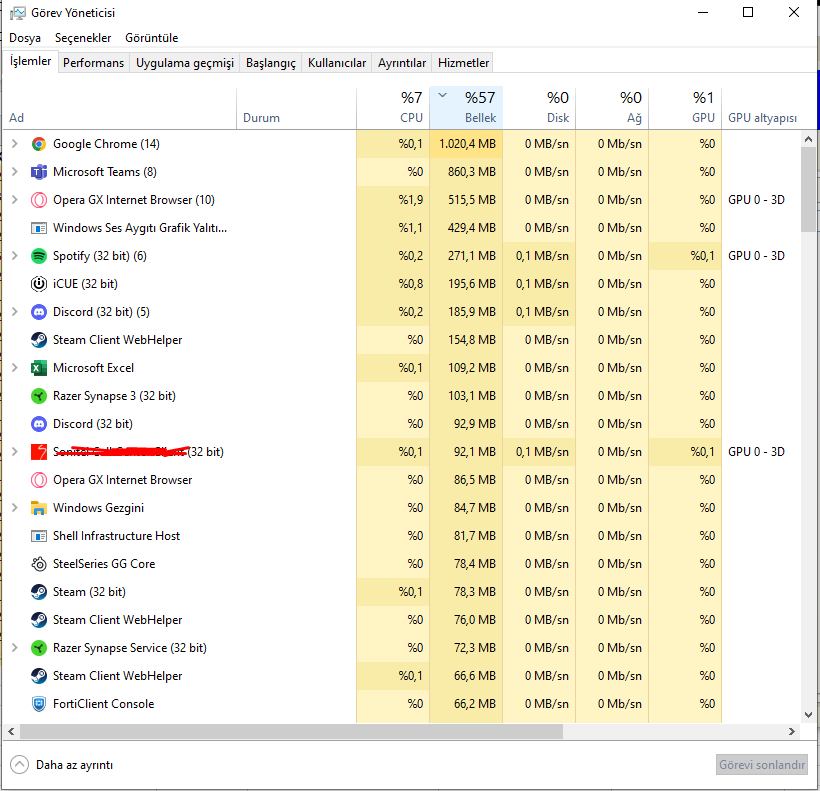
Task: Click the vertical scrollbar down arrow
Action: 808,715
